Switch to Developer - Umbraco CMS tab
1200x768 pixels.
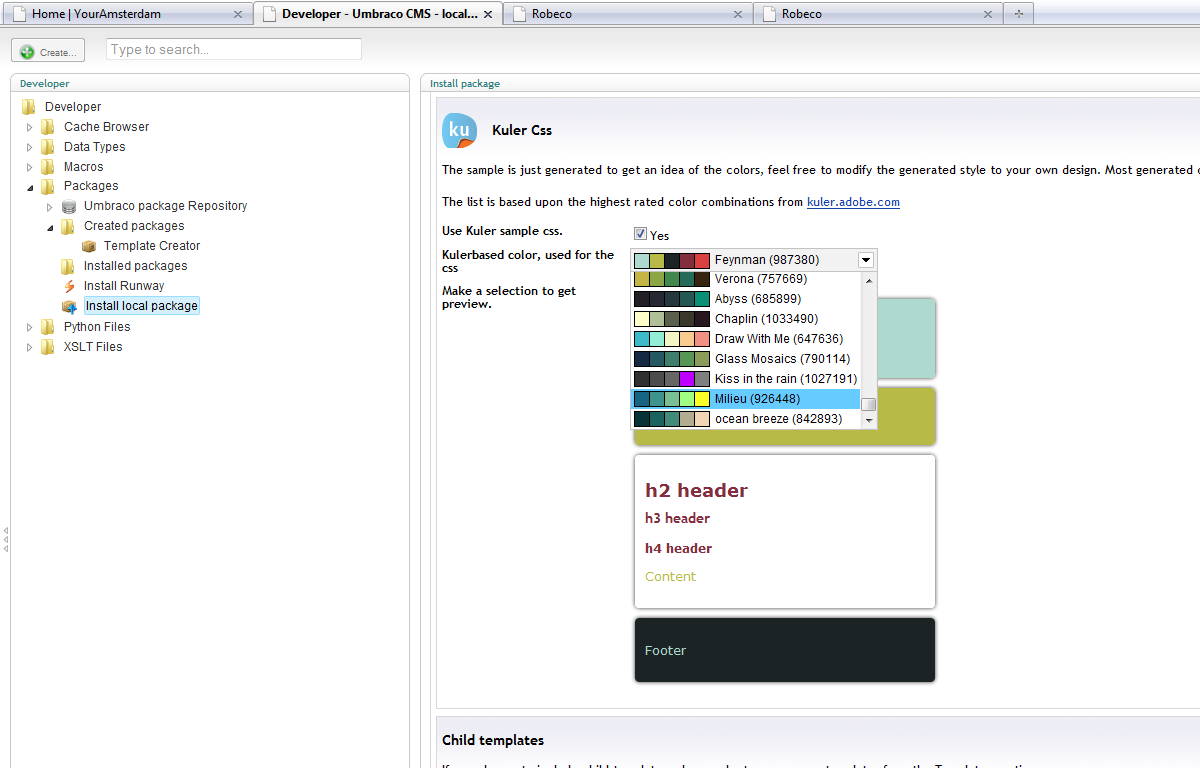(x=378, y=14)
